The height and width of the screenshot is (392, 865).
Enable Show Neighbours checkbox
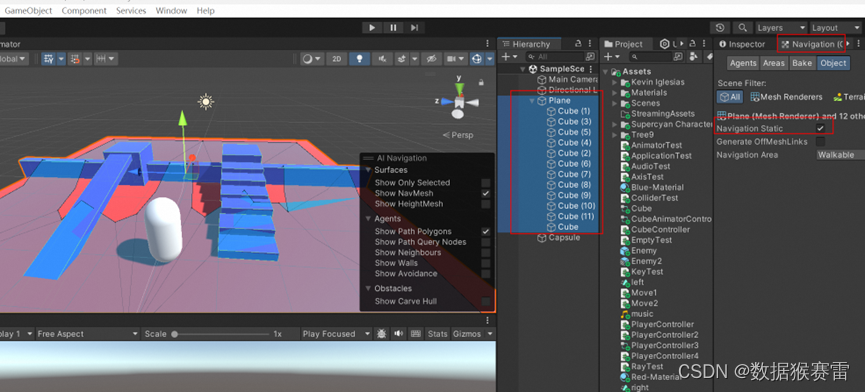[485, 253]
